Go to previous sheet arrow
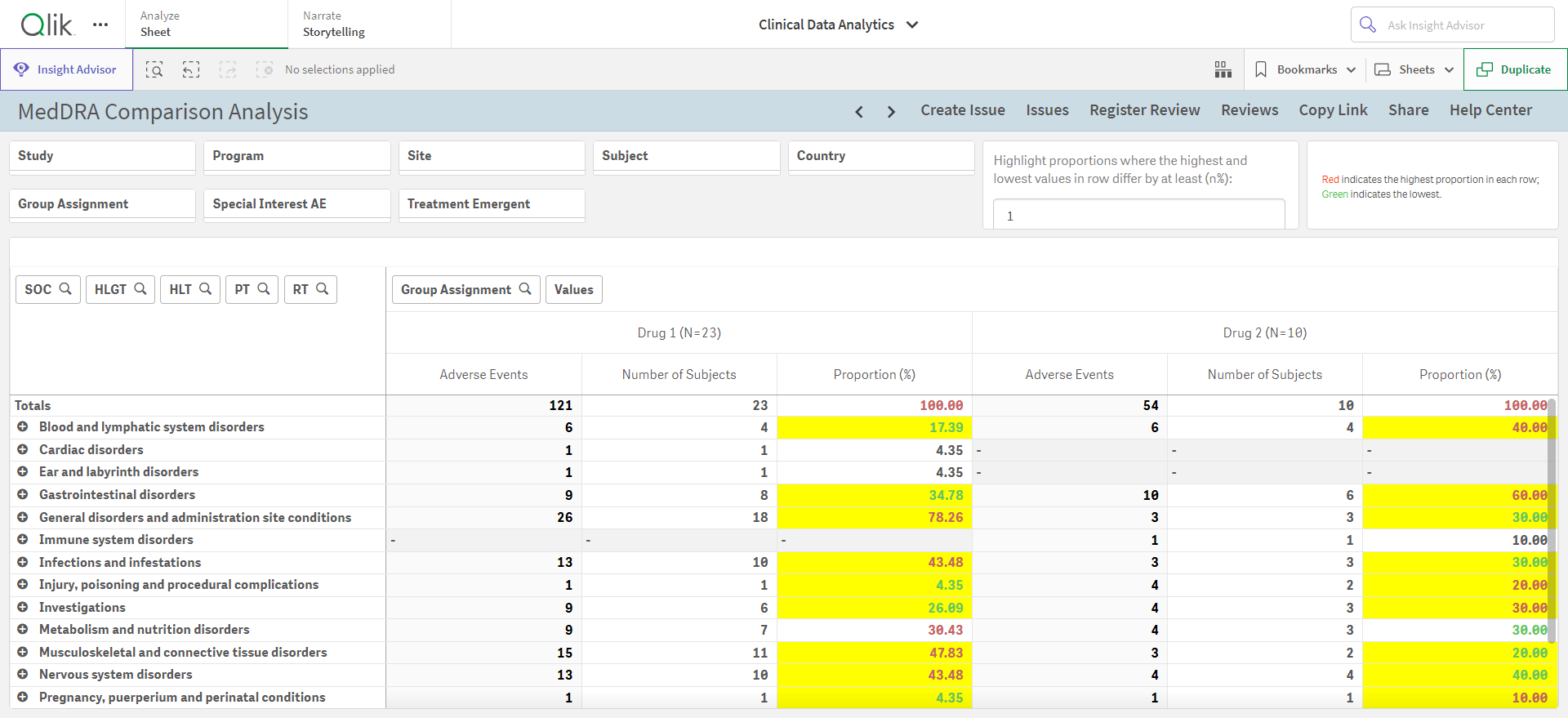Screen dimensions: 1568x718 (859, 111)
